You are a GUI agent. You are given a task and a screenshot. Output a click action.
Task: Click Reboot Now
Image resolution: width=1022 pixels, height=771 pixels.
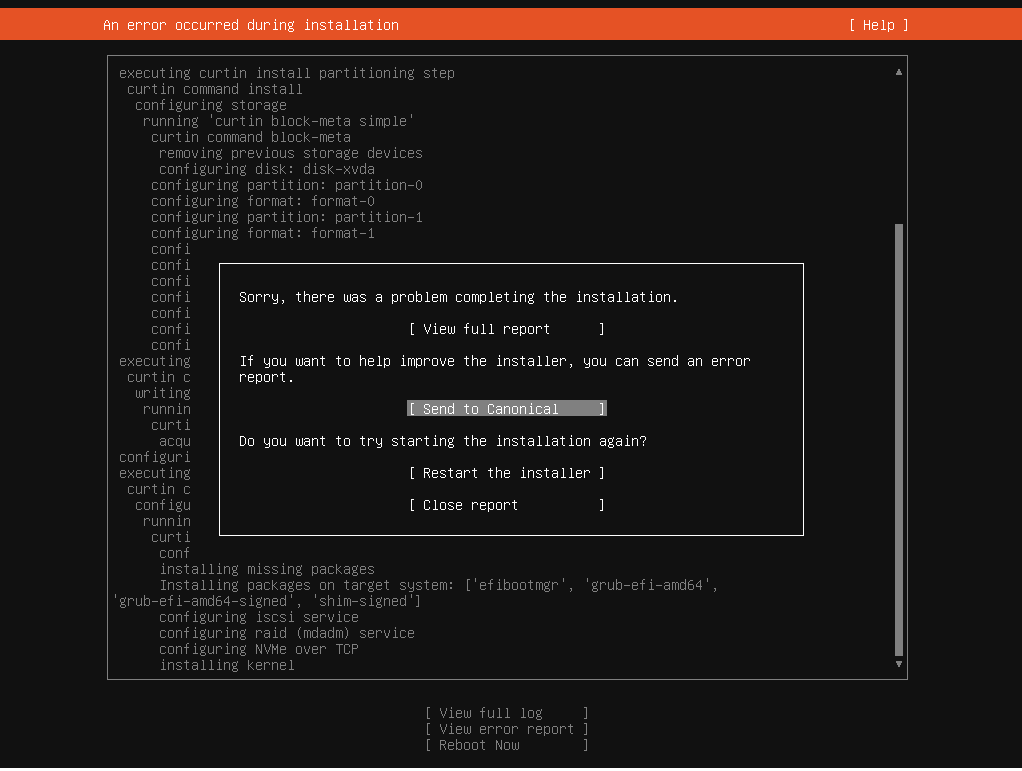506,744
